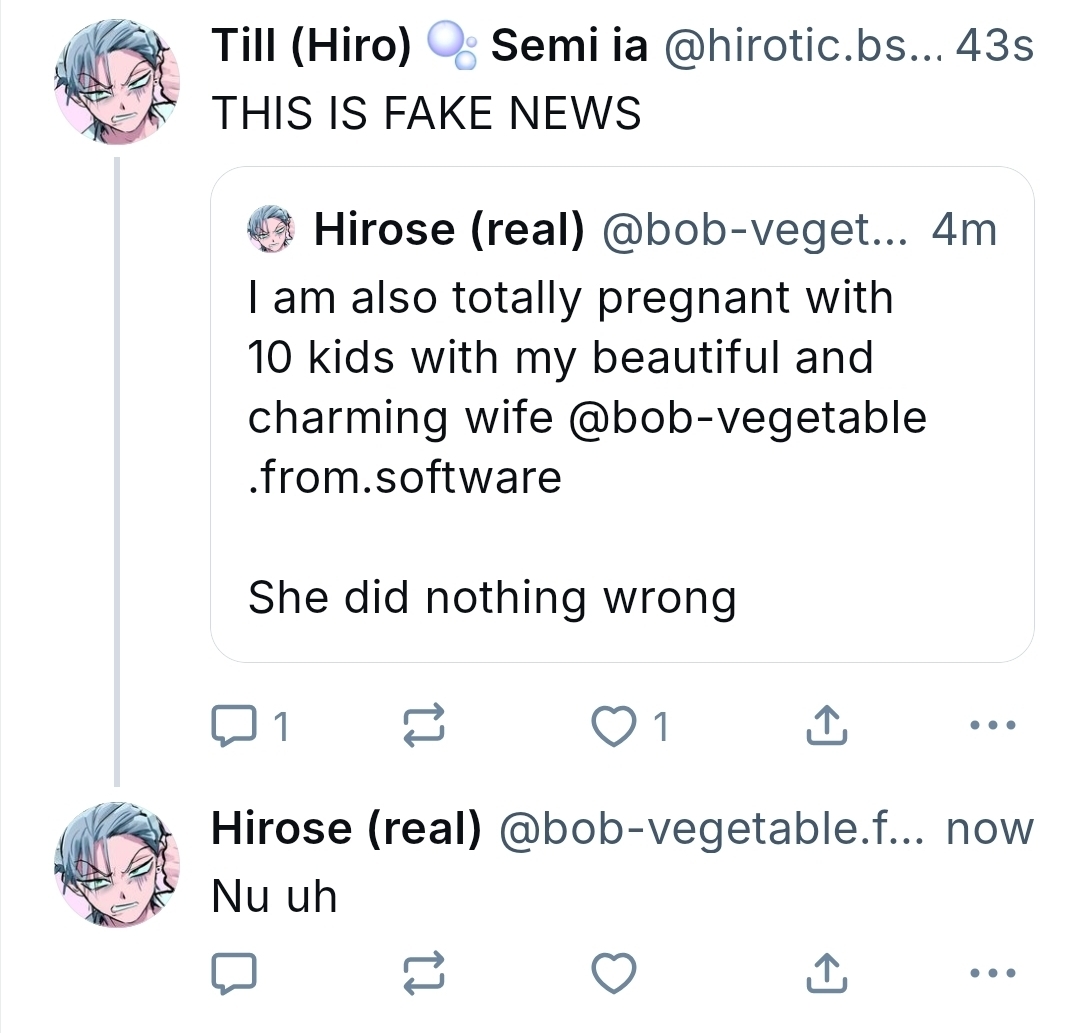This screenshot has width=1080, height=1033.
Task: Click the 43s timestamp on Till's post
Action: [x=994, y=47]
